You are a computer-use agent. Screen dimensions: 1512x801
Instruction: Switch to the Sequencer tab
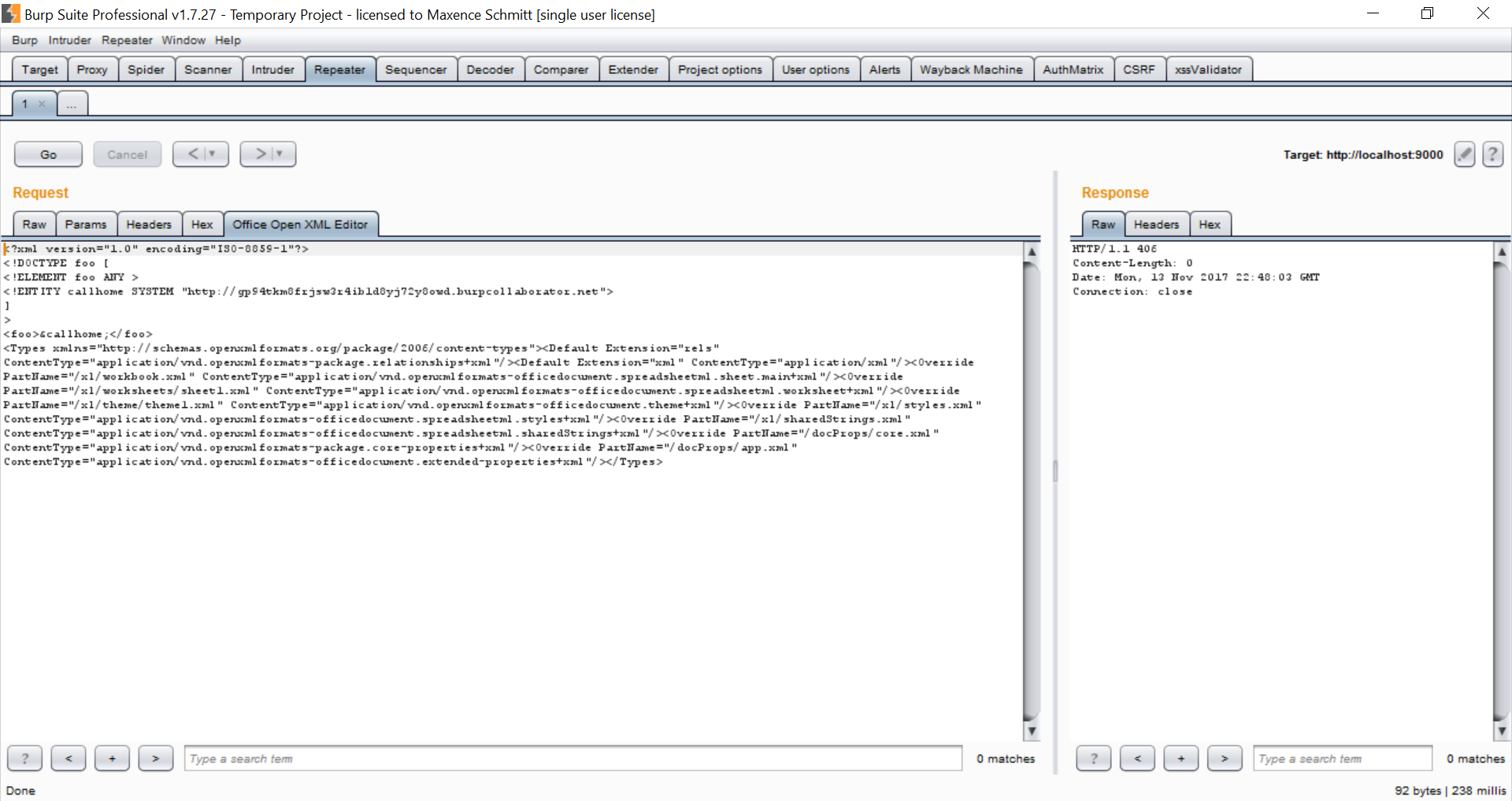[416, 69]
